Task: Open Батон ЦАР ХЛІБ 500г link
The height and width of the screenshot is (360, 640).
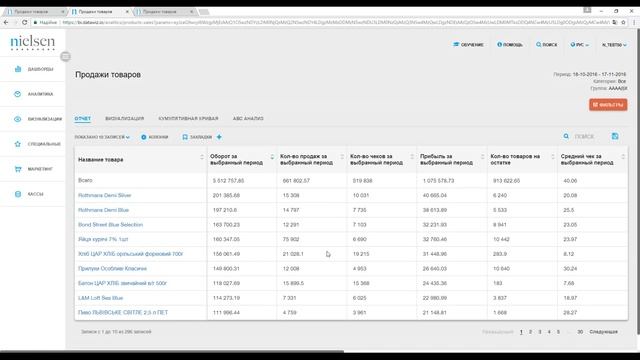Action: point(122,283)
